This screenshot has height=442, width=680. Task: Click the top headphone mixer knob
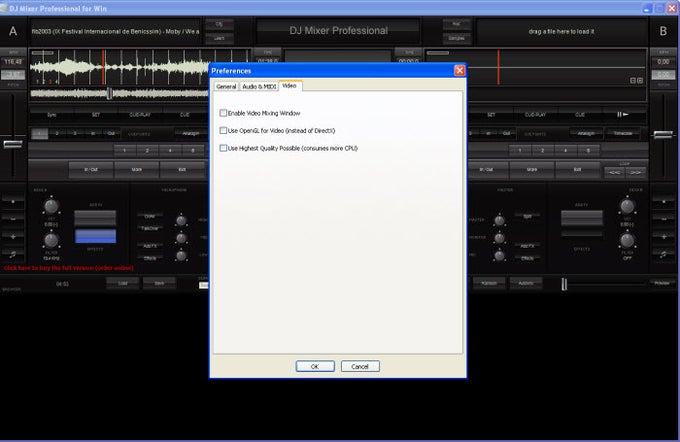181,221
